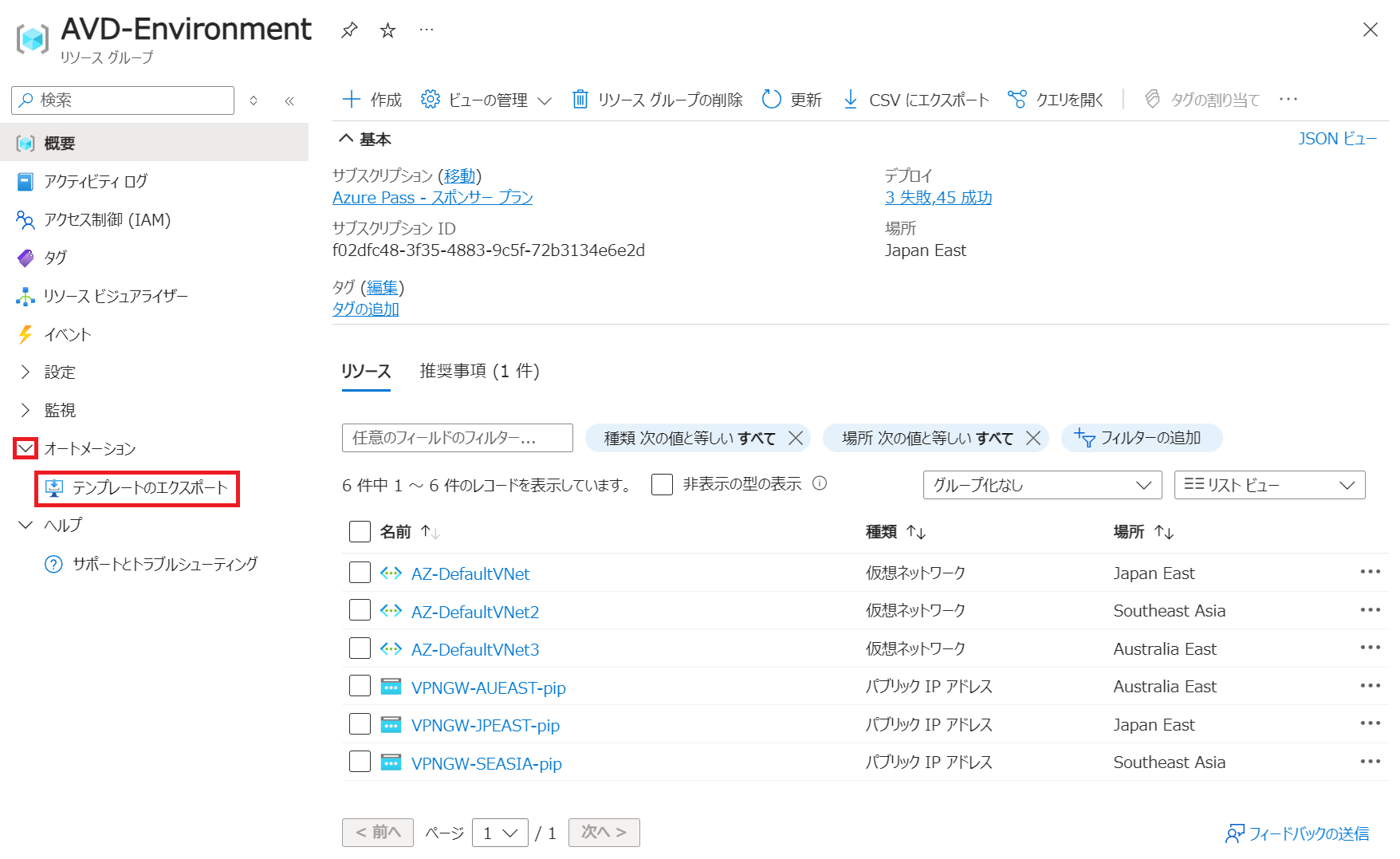Open more options ellipsis beside title
The width and height of the screenshot is (1400, 859).
click(427, 30)
